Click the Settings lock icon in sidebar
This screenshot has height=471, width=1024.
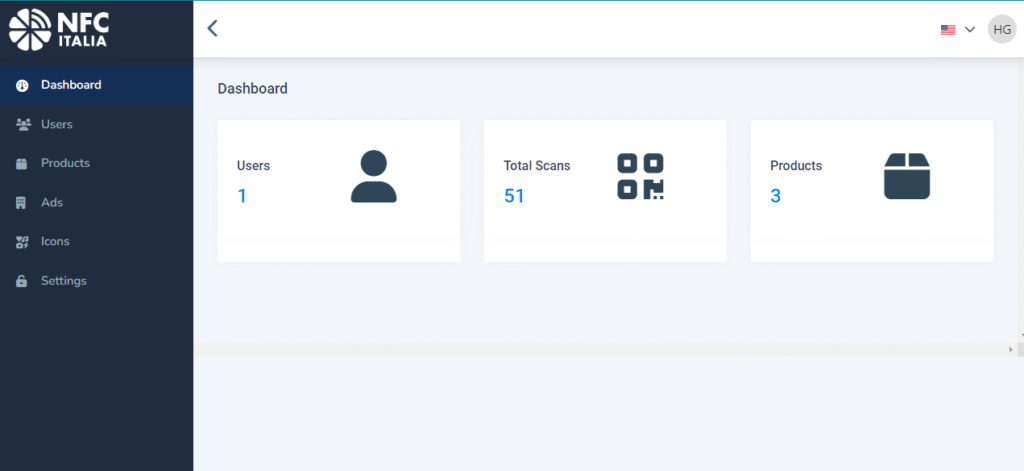[22, 282]
